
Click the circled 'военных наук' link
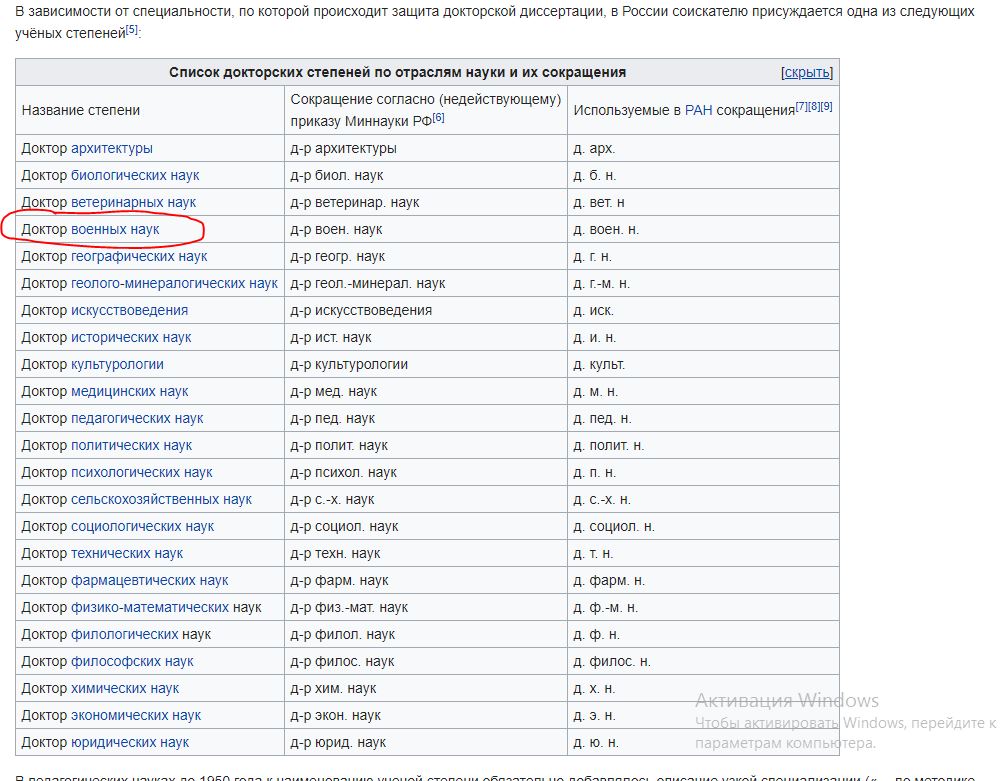click(x=115, y=229)
